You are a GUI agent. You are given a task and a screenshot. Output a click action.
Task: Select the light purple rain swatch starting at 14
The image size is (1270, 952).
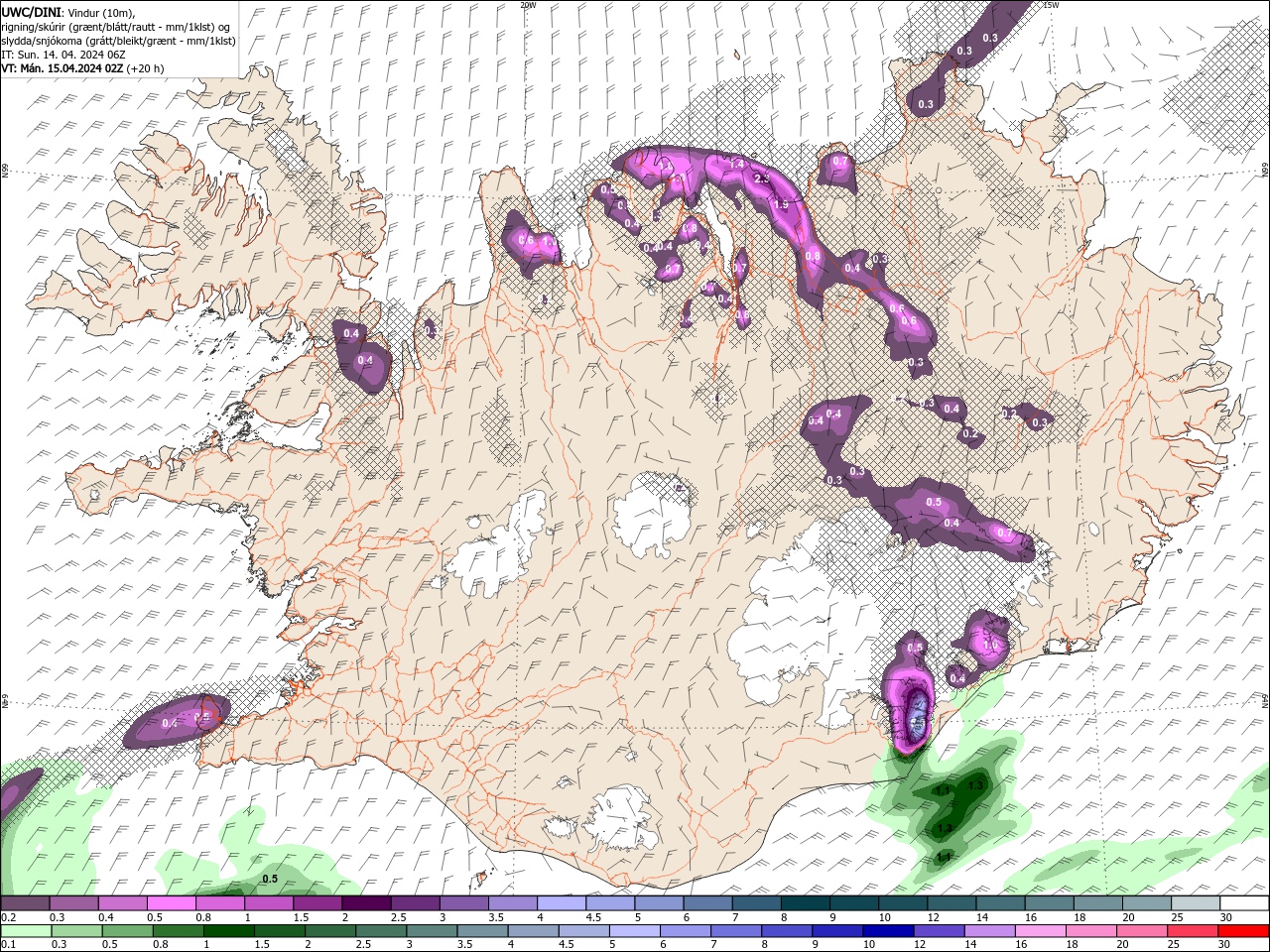click(x=990, y=931)
